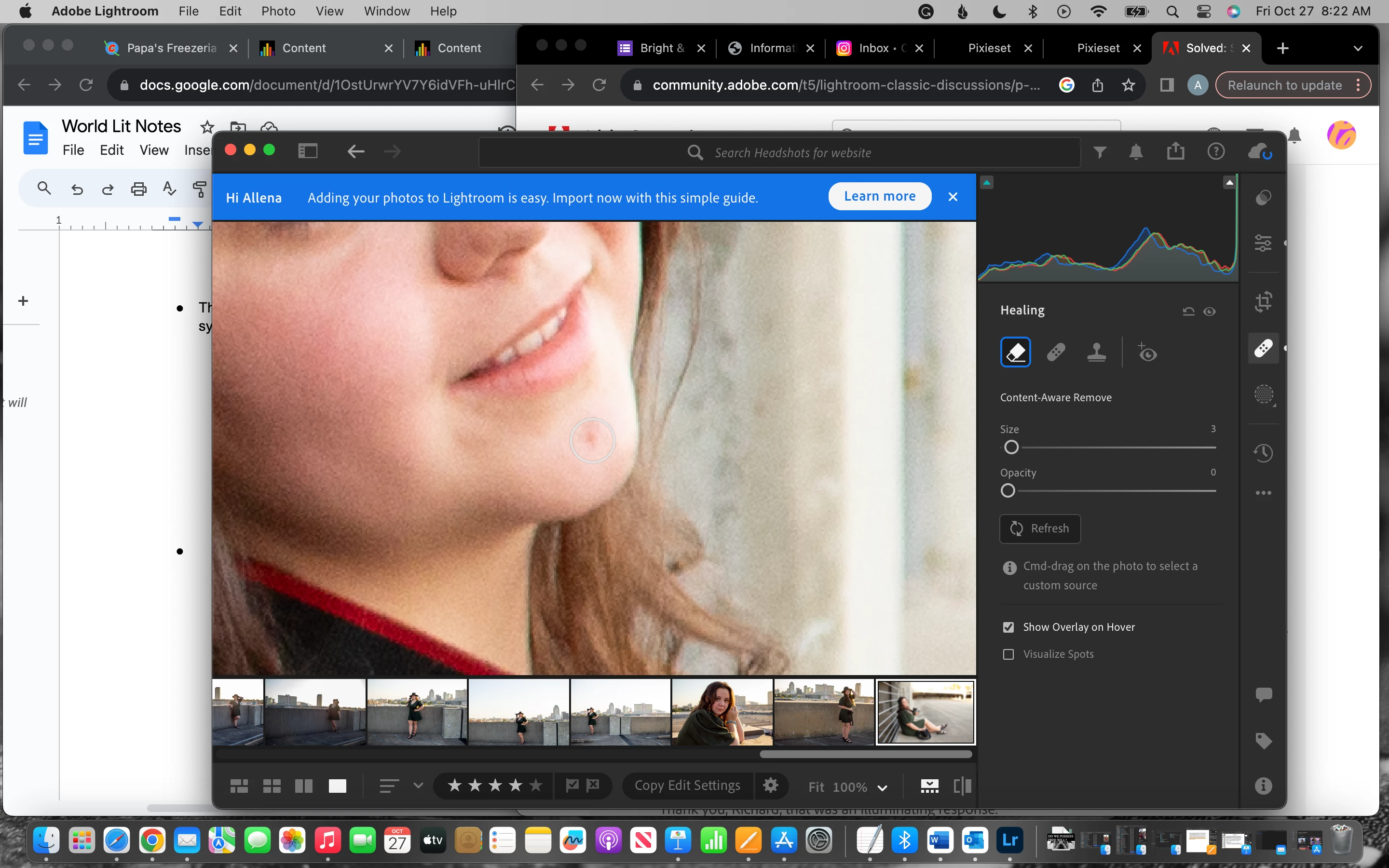Open the Photo menu
This screenshot has width=1389, height=868.
point(278,12)
